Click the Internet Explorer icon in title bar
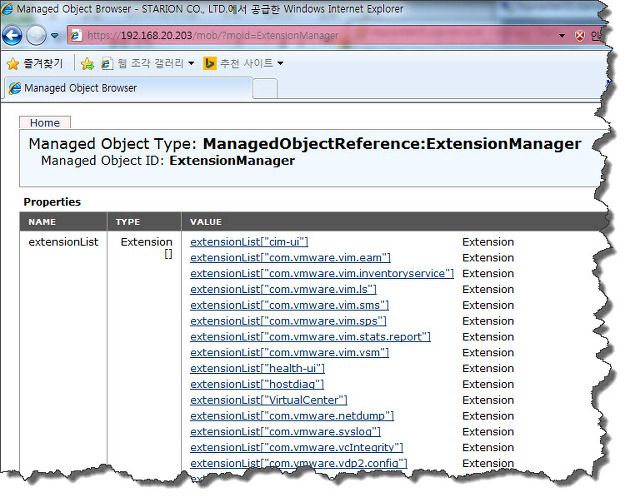Image resolution: width=630 pixels, height=502 pixels. coord(7,9)
